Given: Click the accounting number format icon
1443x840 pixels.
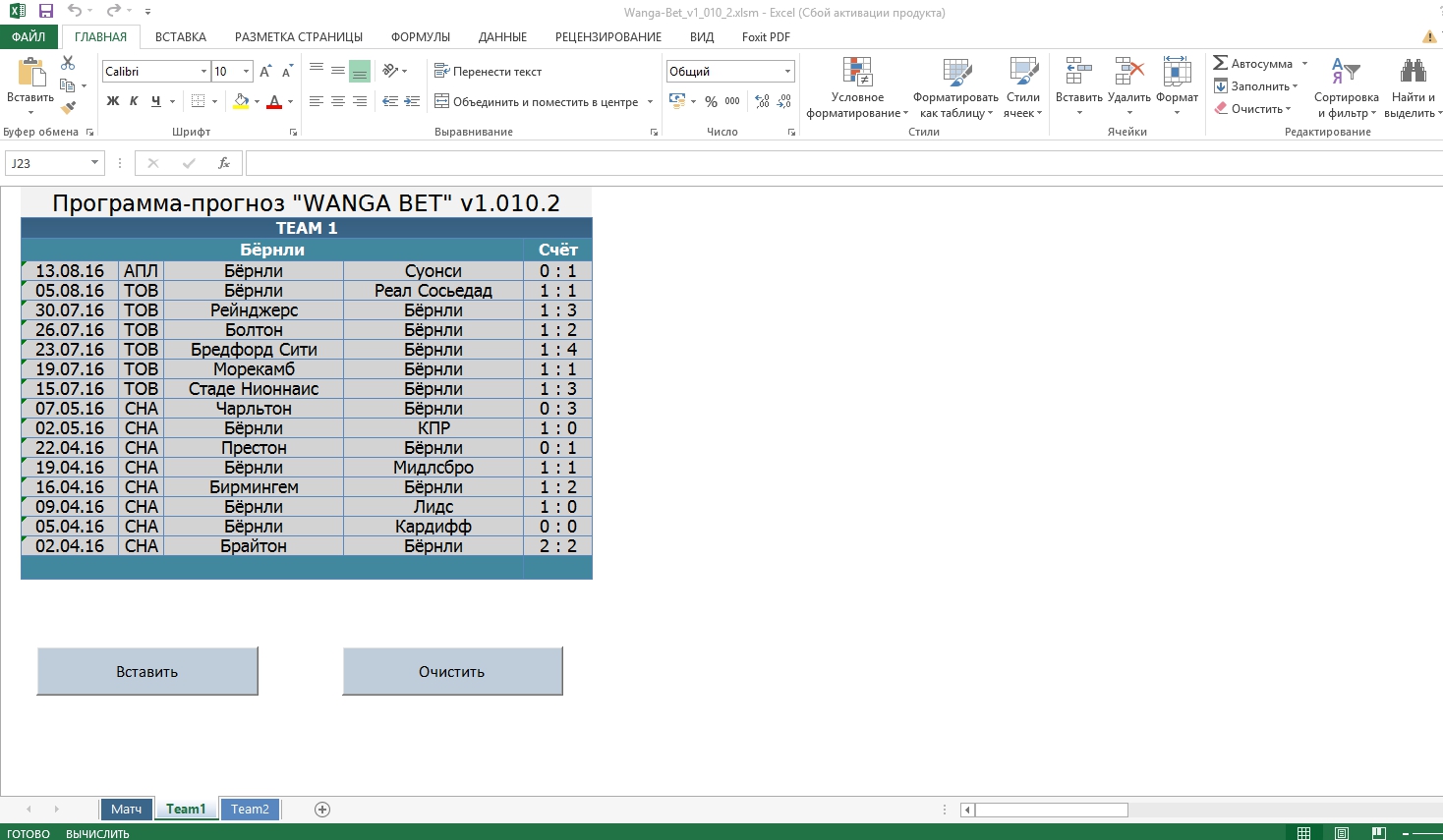Looking at the screenshot, I should pos(677,101).
